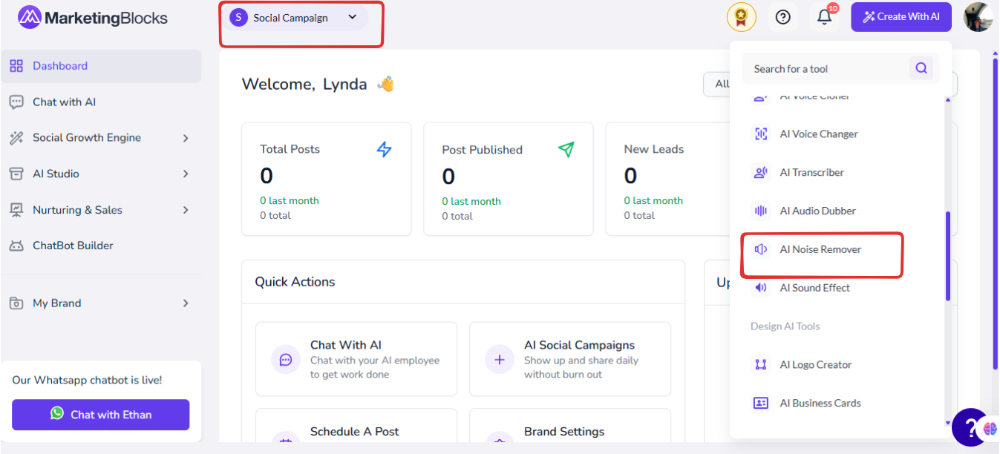
Task: Expand the My Brand chevron
Action: 186,303
